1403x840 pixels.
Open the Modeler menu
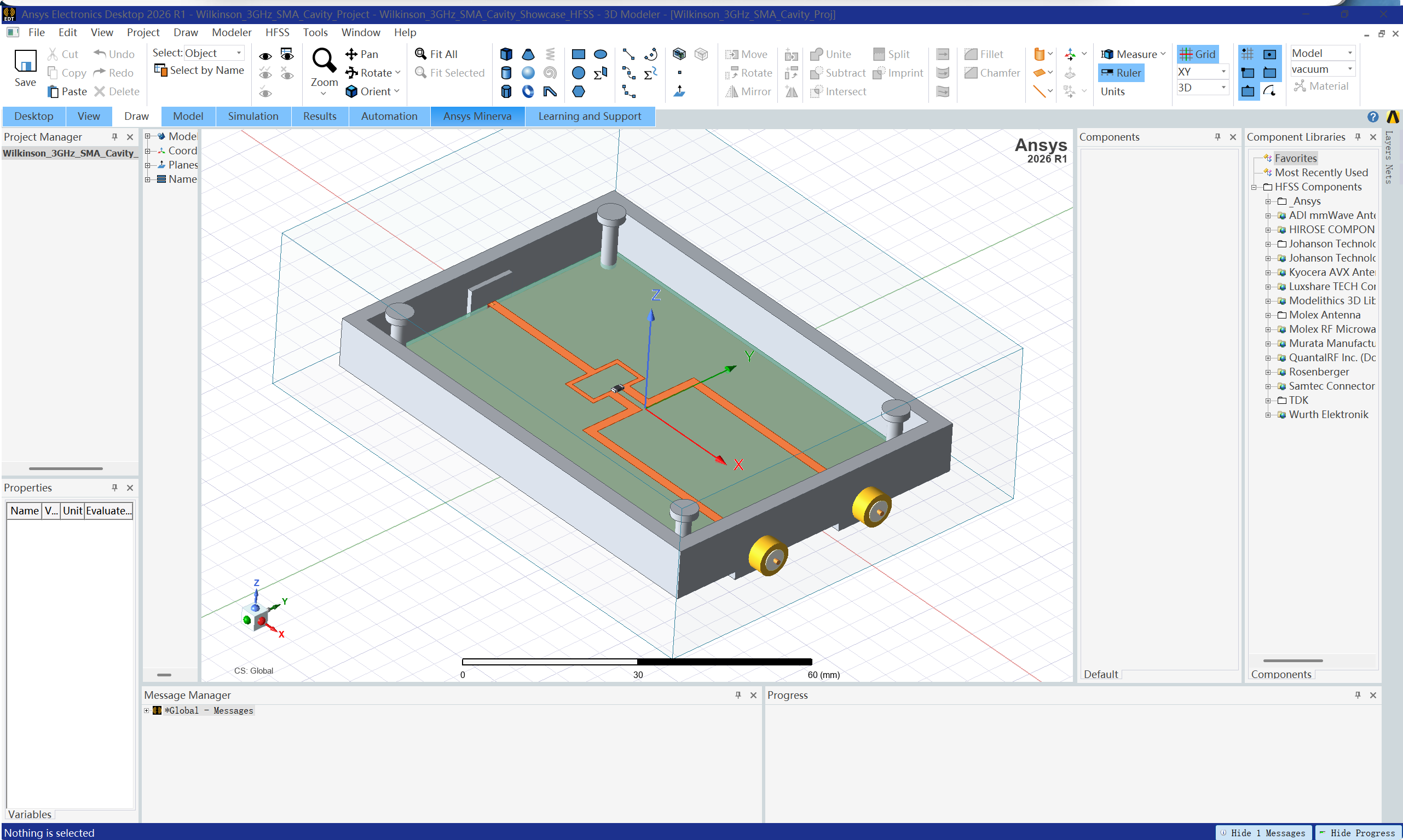tap(232, 33)
